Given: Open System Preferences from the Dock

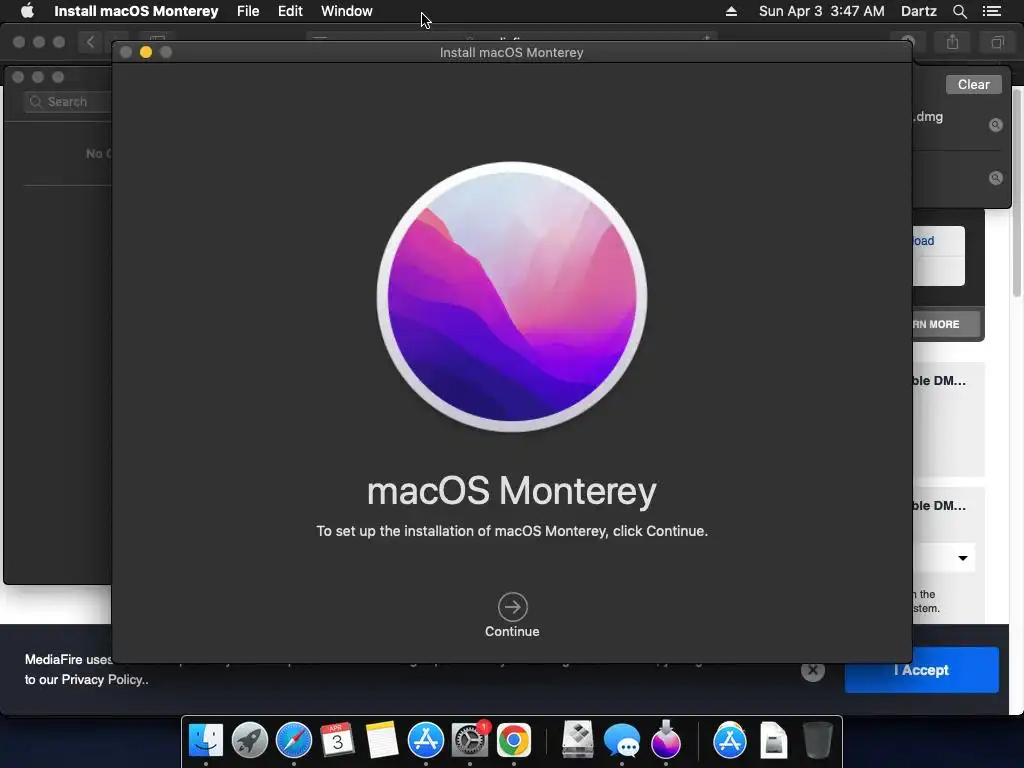Looking at the screenshot, I should (x=470, y=740).
